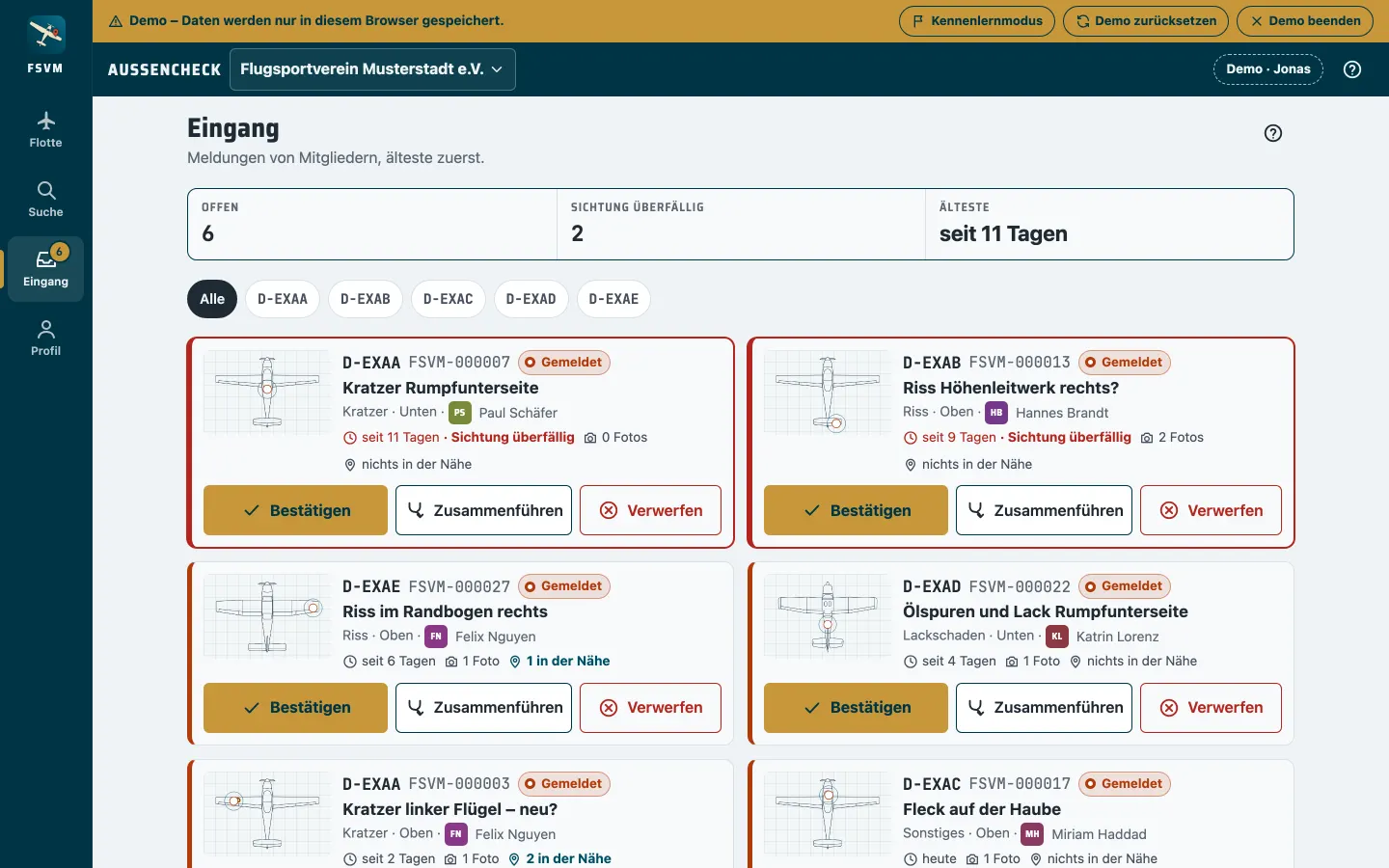1389x868 pixels.
Task: Click the Sichtung überfällig stat tile
Action: (741, 225)
